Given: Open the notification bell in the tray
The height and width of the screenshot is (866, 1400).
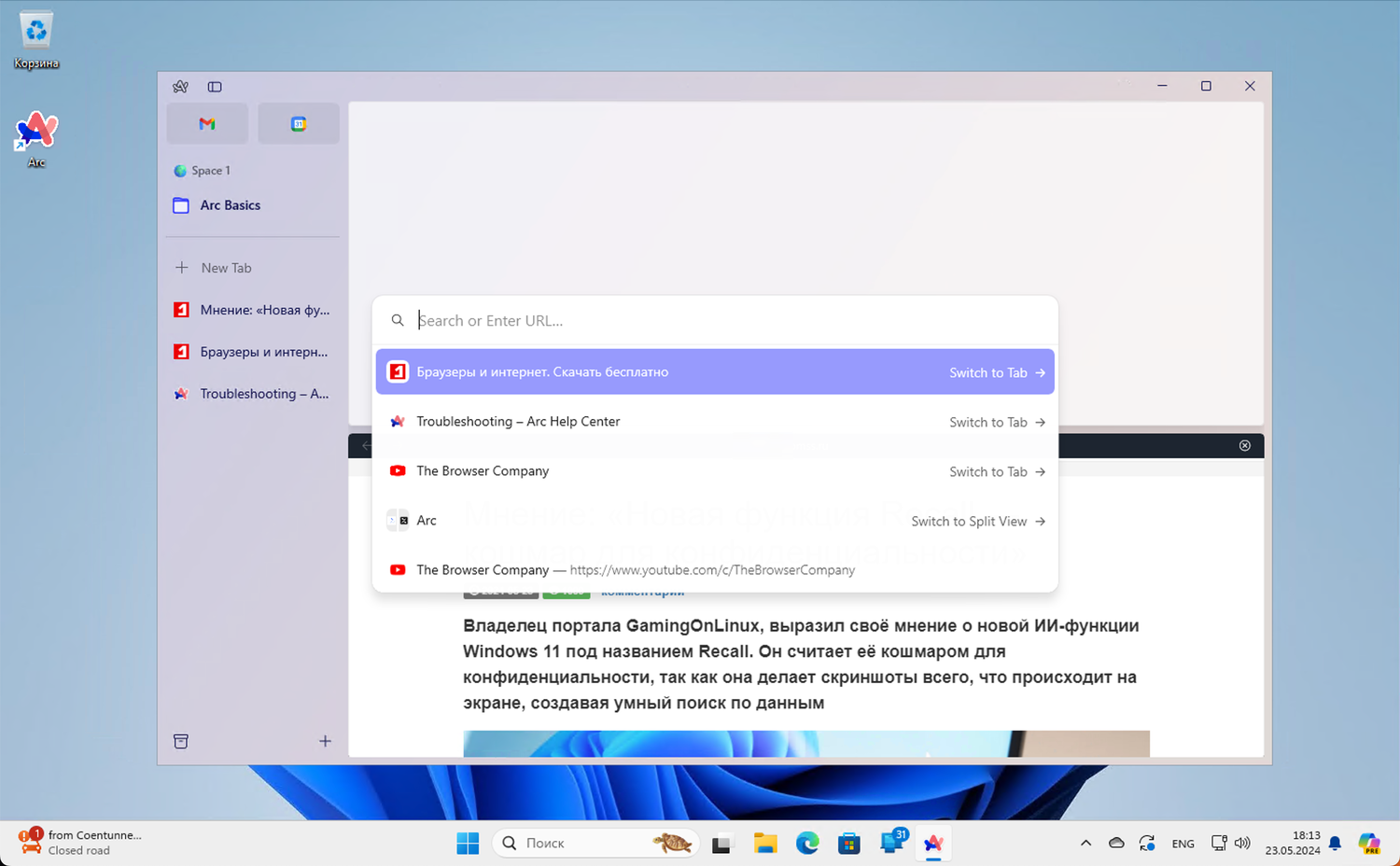Looking at the screenshot, I should [x=1336, y=844].
